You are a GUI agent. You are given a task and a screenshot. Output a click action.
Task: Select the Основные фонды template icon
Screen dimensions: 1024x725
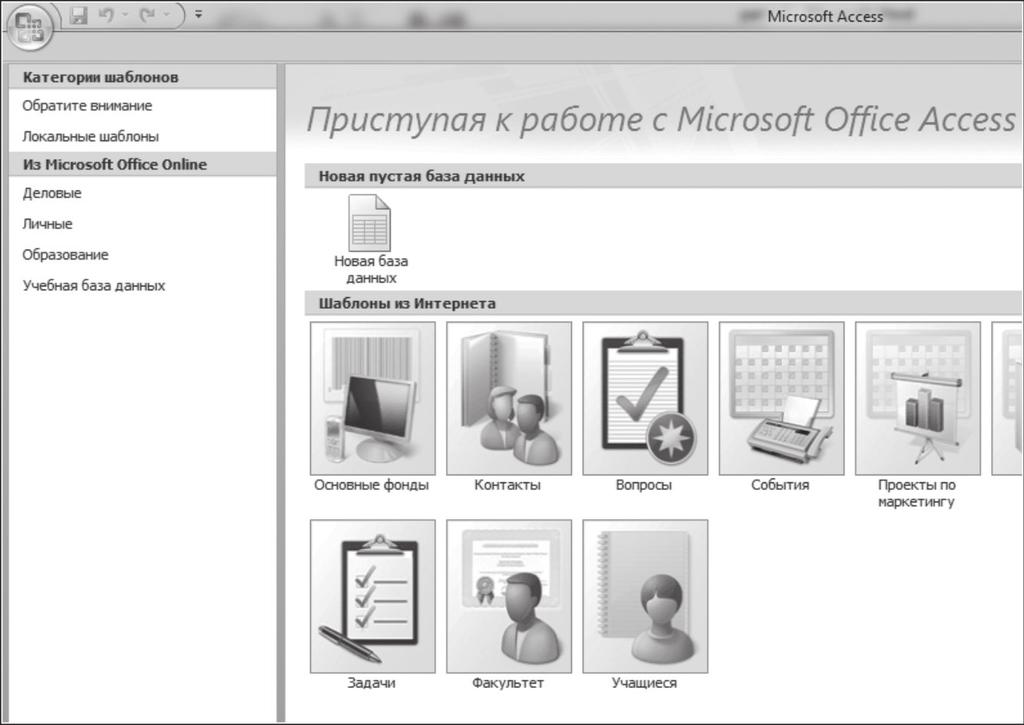[x=373, y=398]
